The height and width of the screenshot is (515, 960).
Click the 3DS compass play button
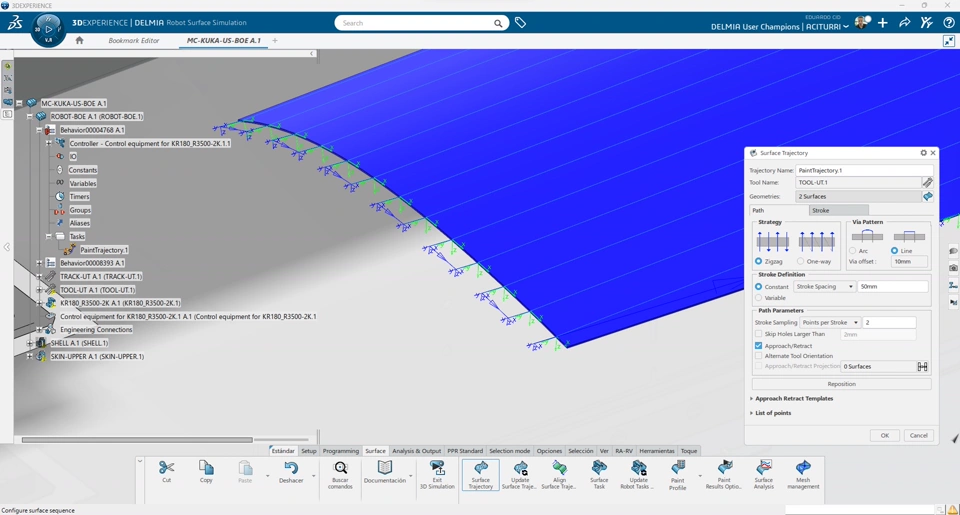[x=48, y=29]
